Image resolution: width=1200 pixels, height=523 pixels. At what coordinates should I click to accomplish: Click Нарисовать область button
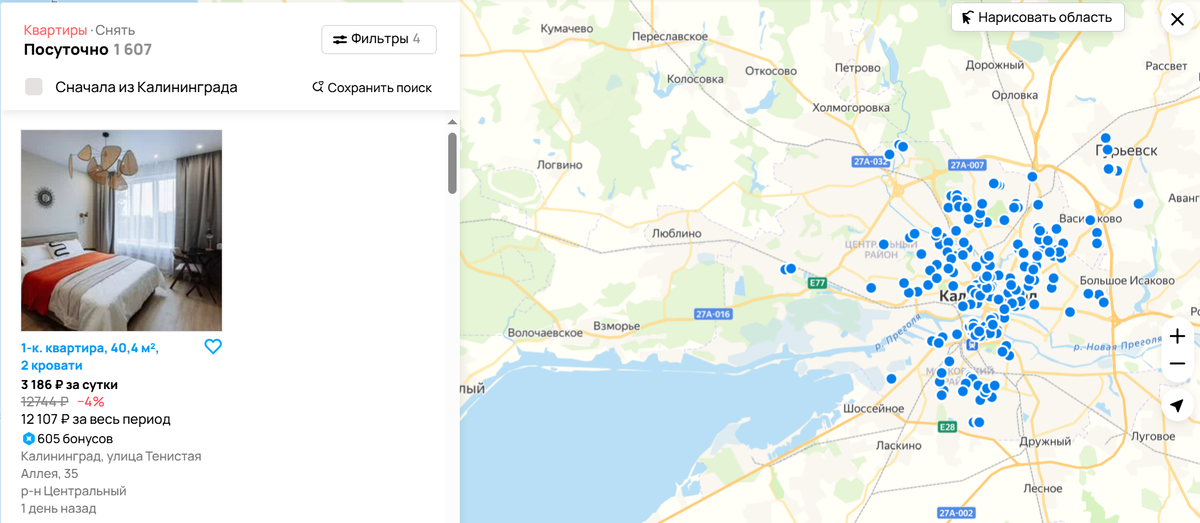point(1038,17)
